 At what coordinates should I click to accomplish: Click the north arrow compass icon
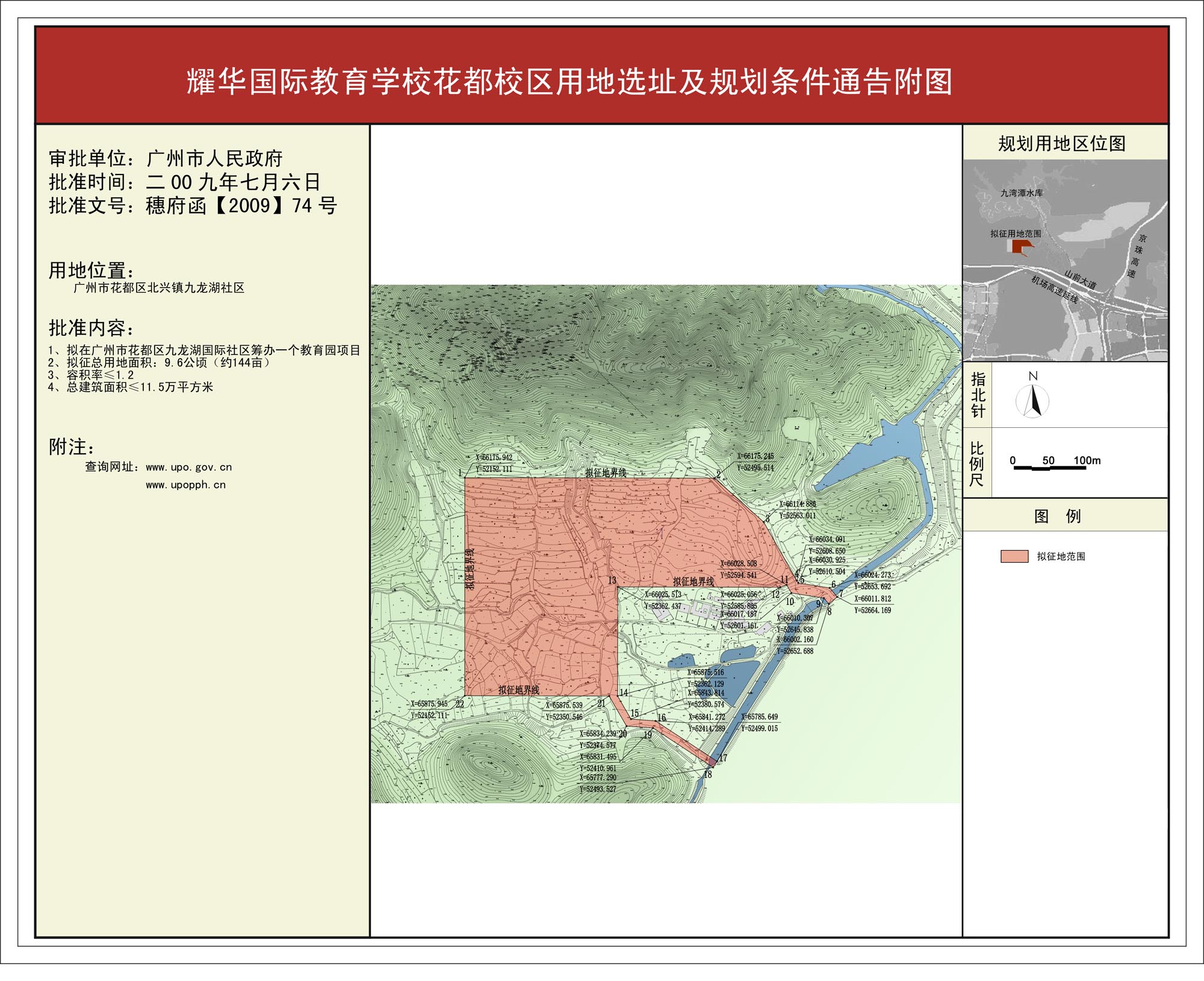[x=1033, y=401]
